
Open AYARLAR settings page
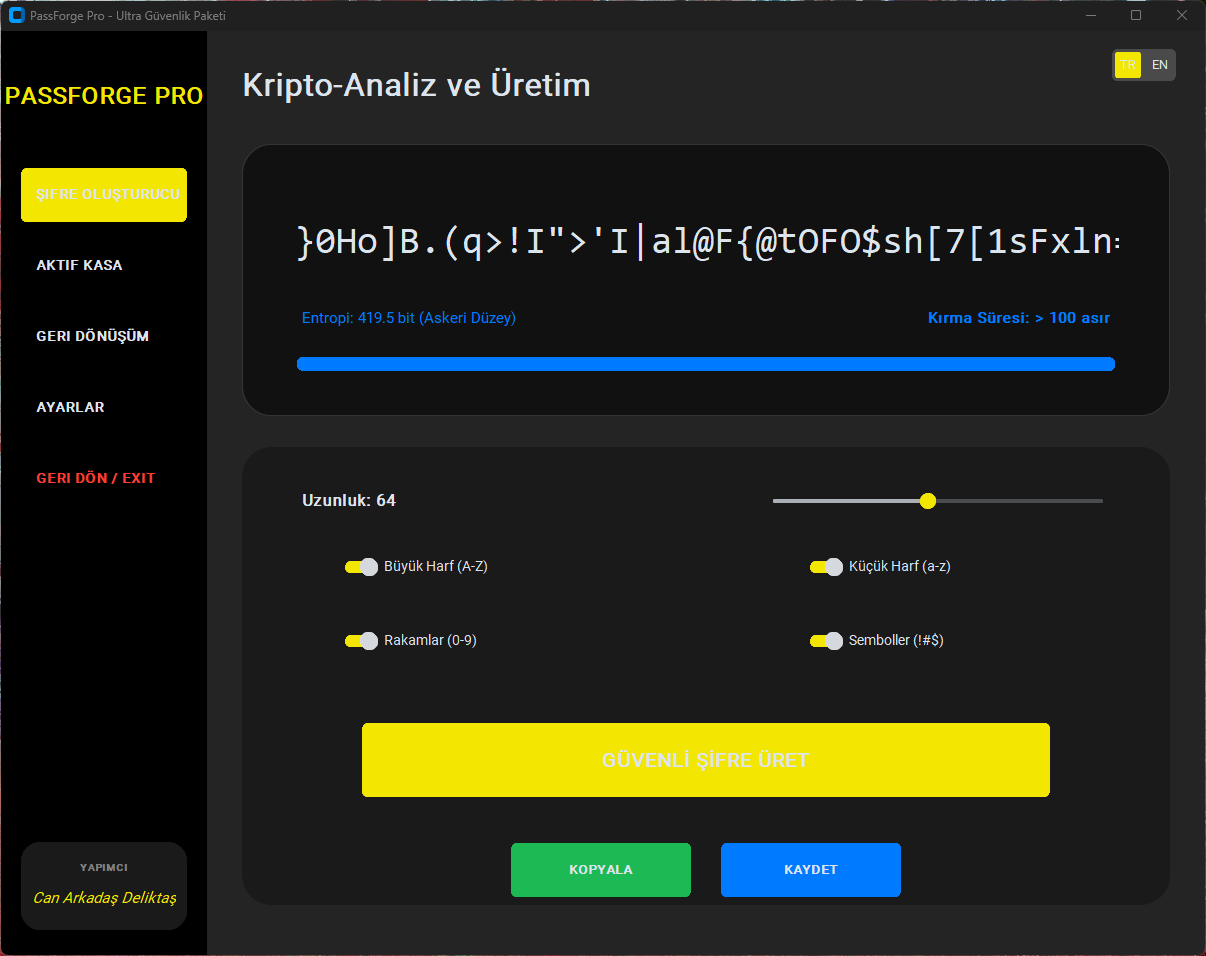[x=70, y=407]
